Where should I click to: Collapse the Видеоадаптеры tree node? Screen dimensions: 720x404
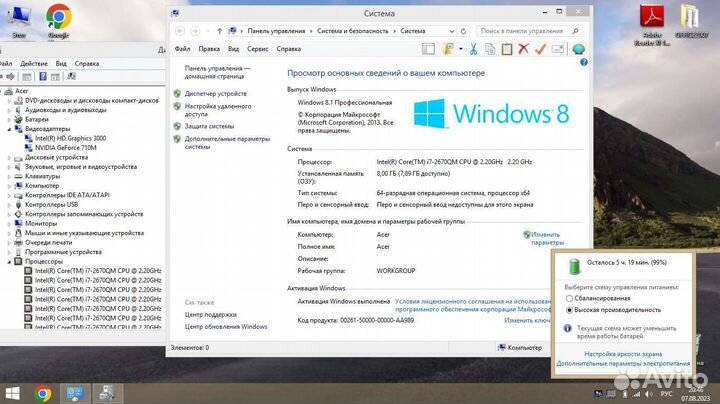[9, 129]
